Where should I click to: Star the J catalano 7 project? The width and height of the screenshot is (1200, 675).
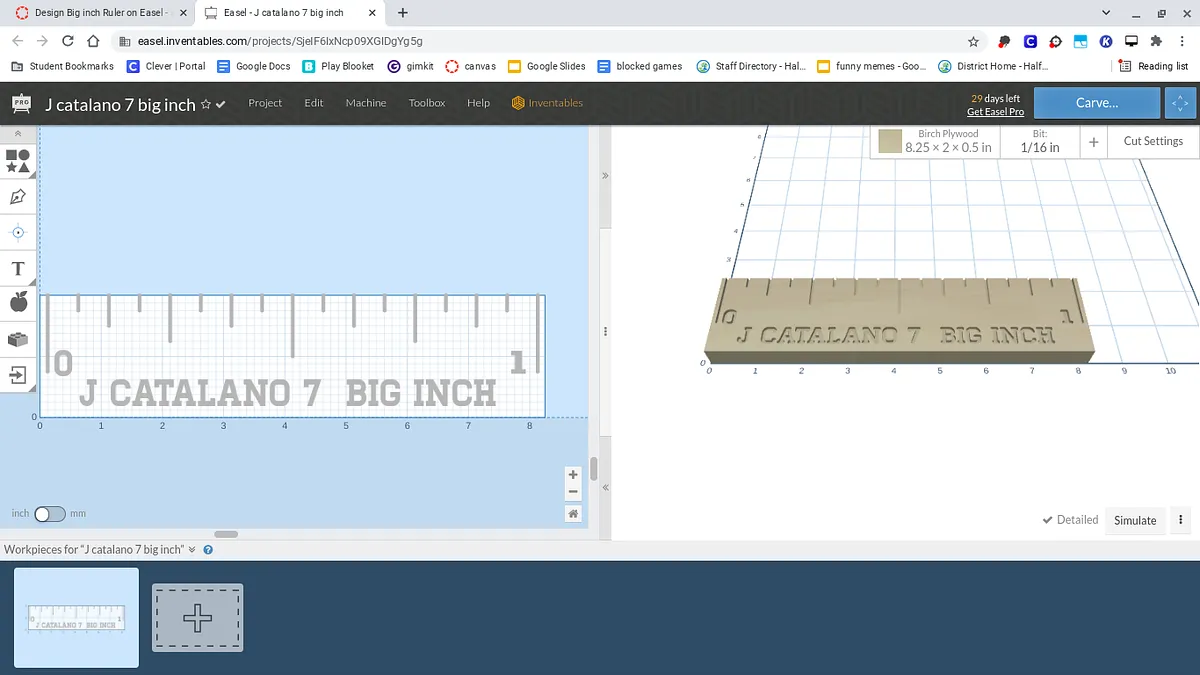pos(206,104)
